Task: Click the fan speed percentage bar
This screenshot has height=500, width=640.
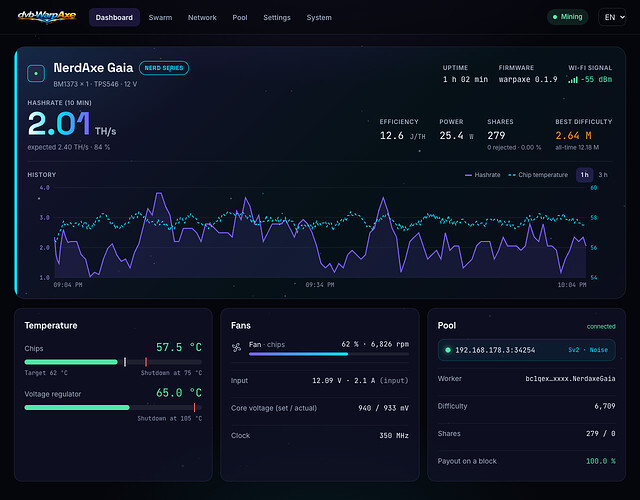Action: [329, 354]
